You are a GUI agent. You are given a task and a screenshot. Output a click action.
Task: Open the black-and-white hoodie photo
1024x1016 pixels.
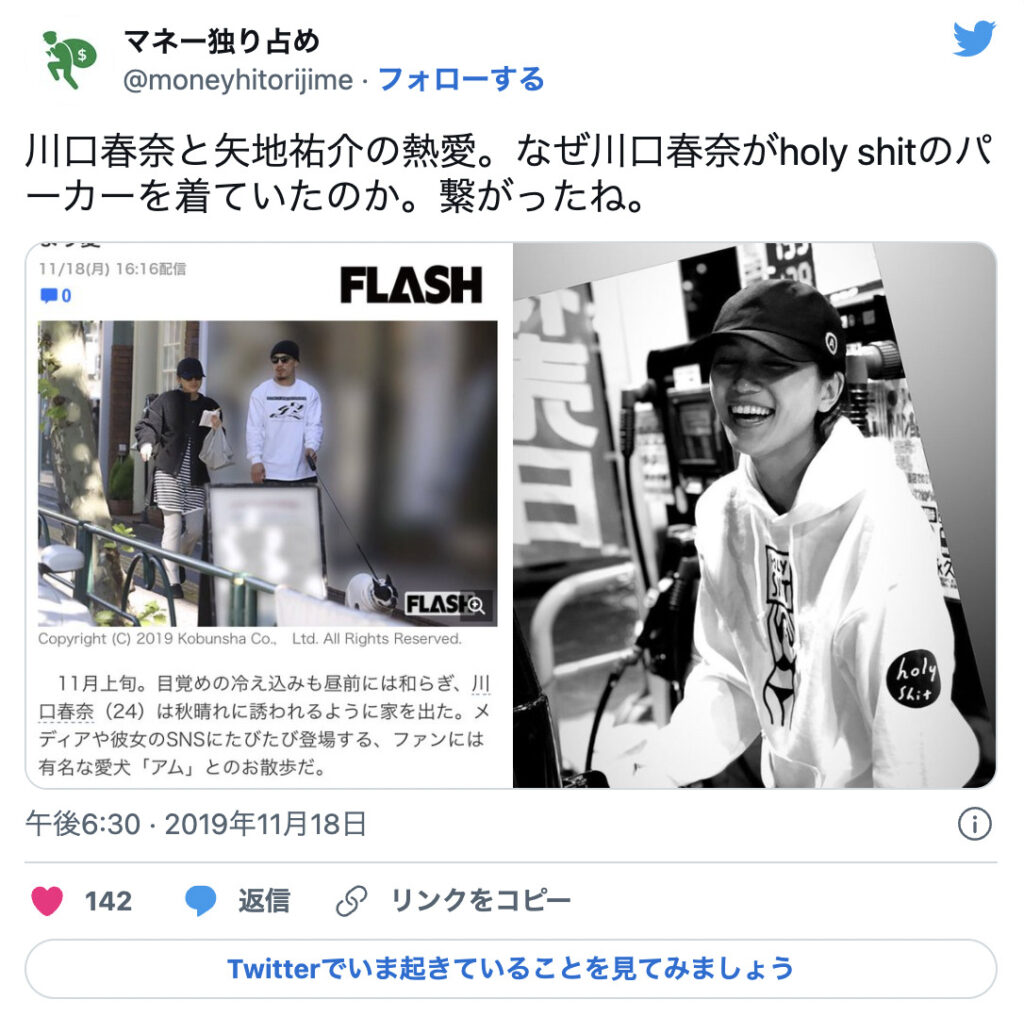(x=754, y=515)
